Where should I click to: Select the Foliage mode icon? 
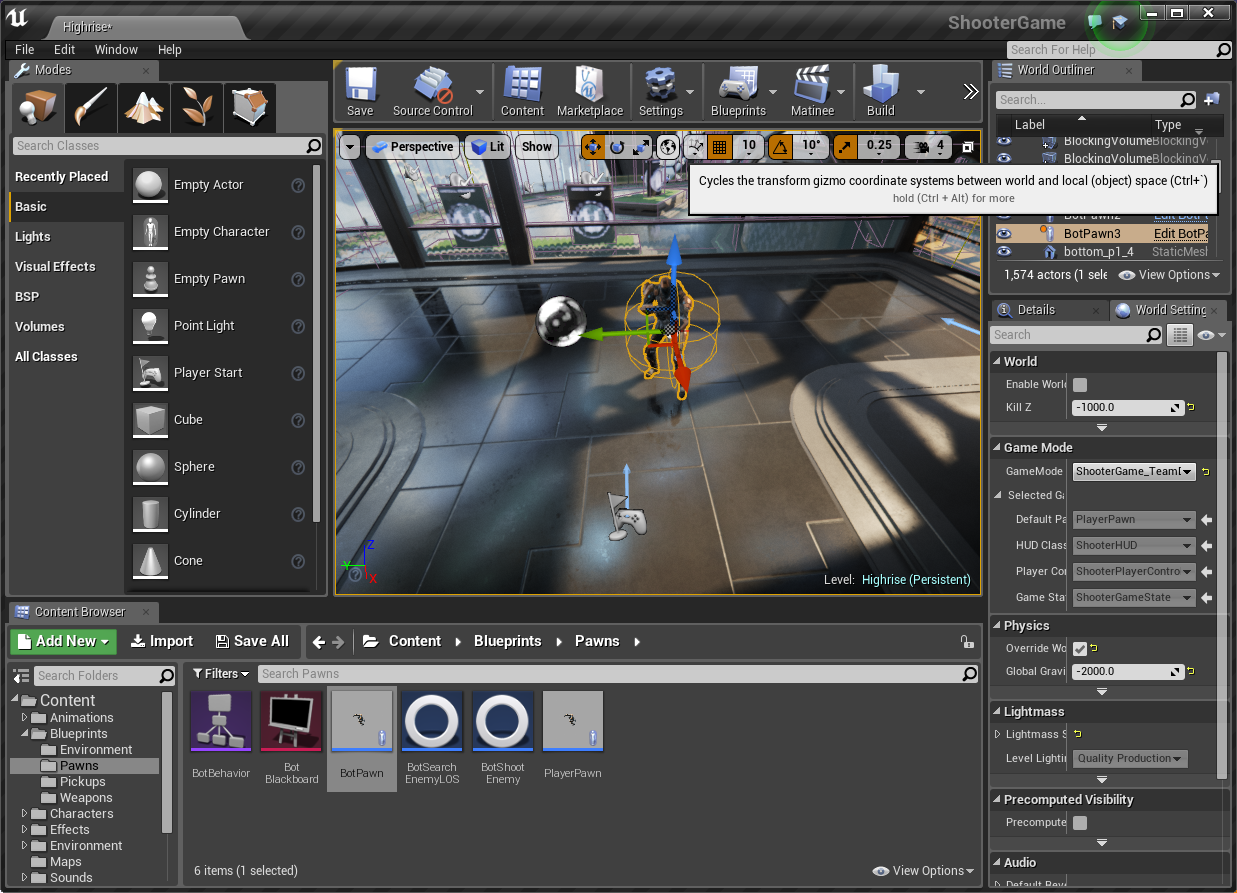pyautogui.click(x=197, y=106)
